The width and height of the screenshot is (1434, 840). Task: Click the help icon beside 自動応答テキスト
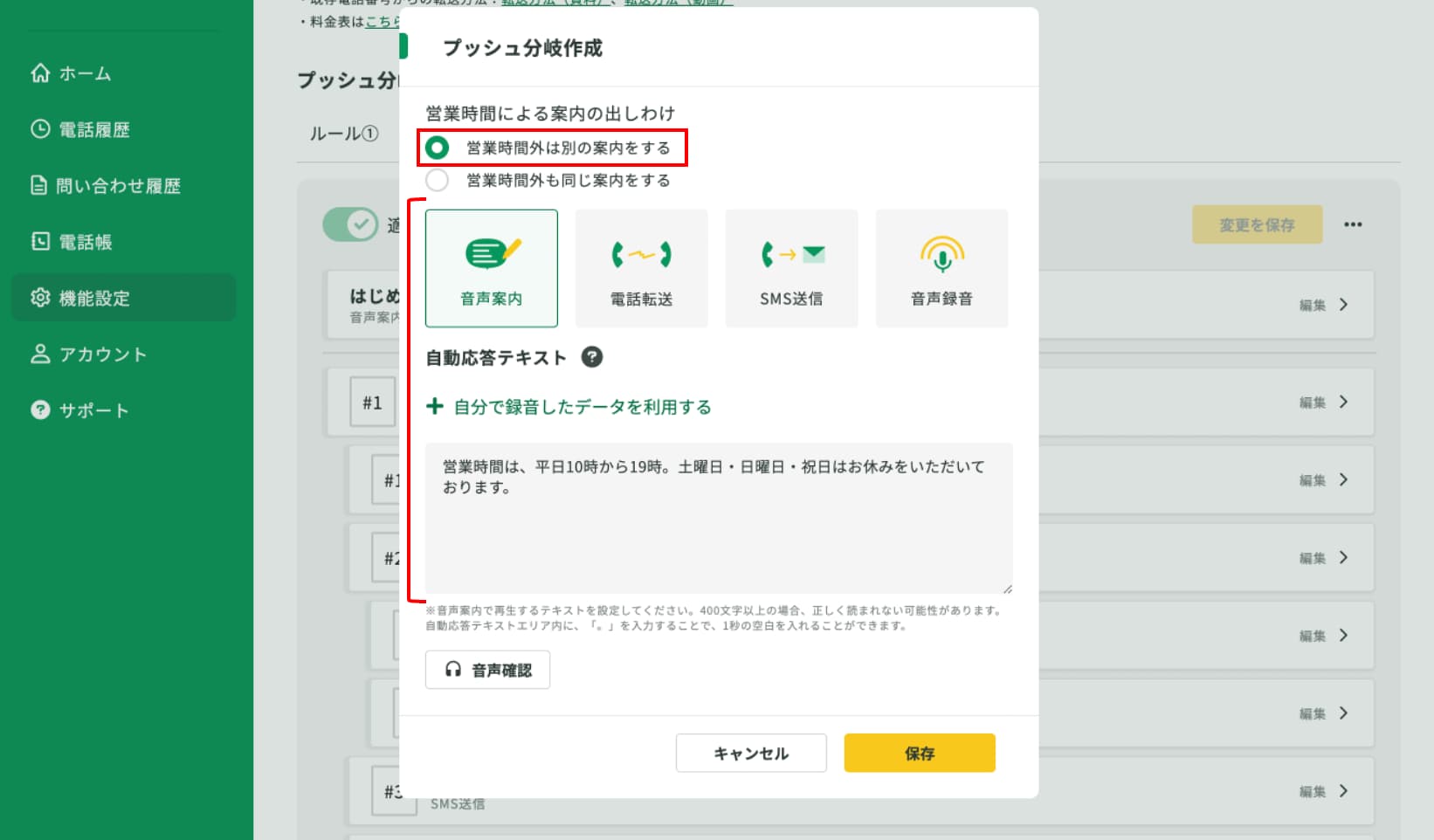(x=593, y=357)
